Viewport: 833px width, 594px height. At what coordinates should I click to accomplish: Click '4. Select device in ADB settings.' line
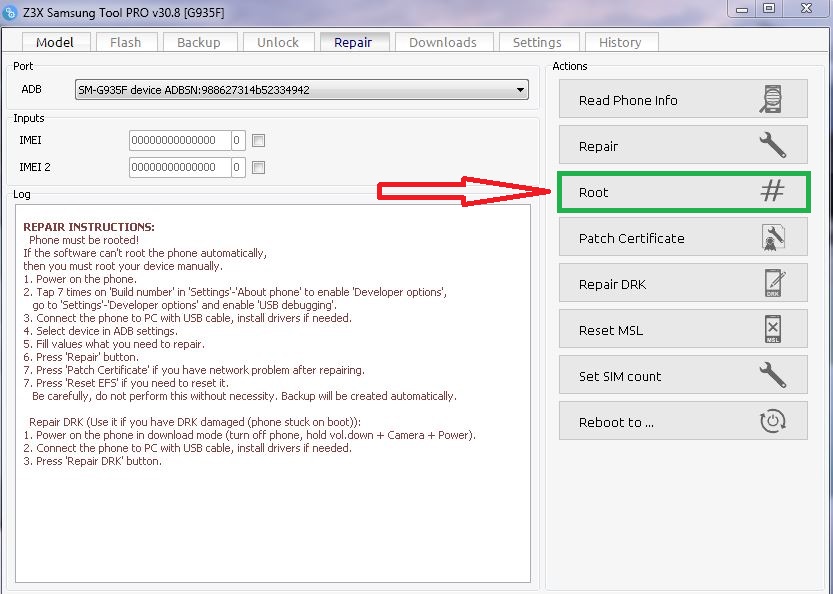click(x=100, y=331)
